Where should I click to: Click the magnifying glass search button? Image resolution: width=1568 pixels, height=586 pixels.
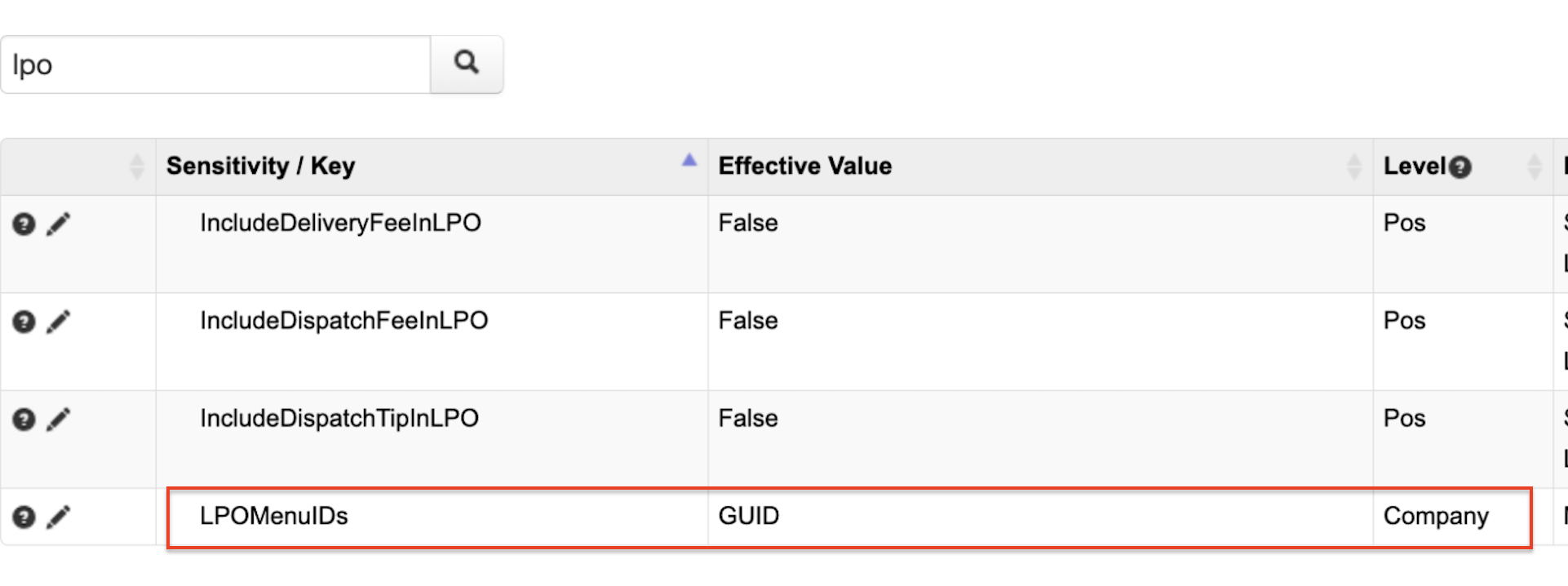point(466,64)
